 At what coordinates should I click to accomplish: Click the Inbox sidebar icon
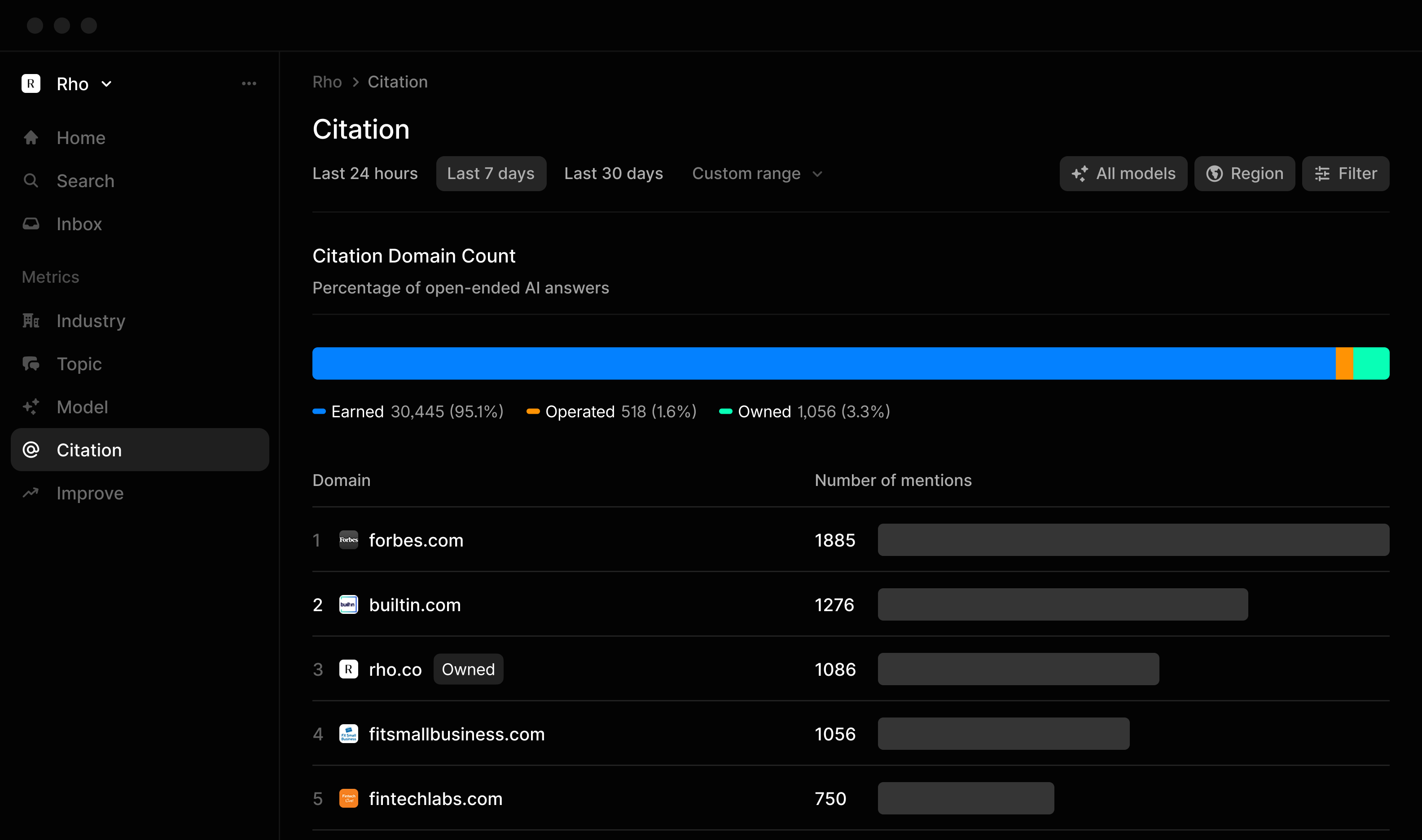(31, 224)
